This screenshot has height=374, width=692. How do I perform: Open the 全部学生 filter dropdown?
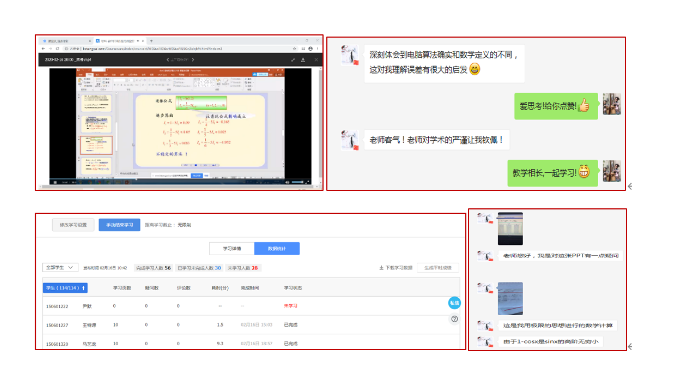(60, 268)
